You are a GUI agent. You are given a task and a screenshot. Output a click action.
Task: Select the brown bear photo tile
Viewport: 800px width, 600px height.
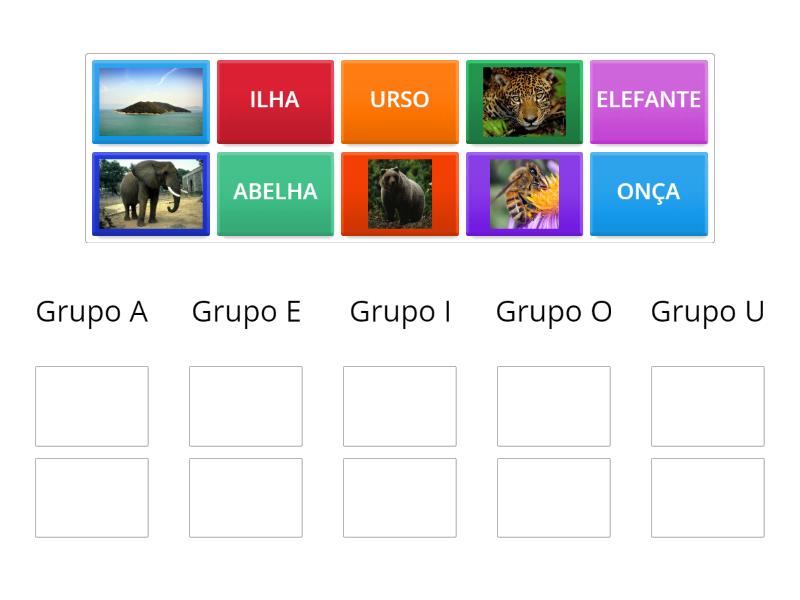[x=400, y=194]
